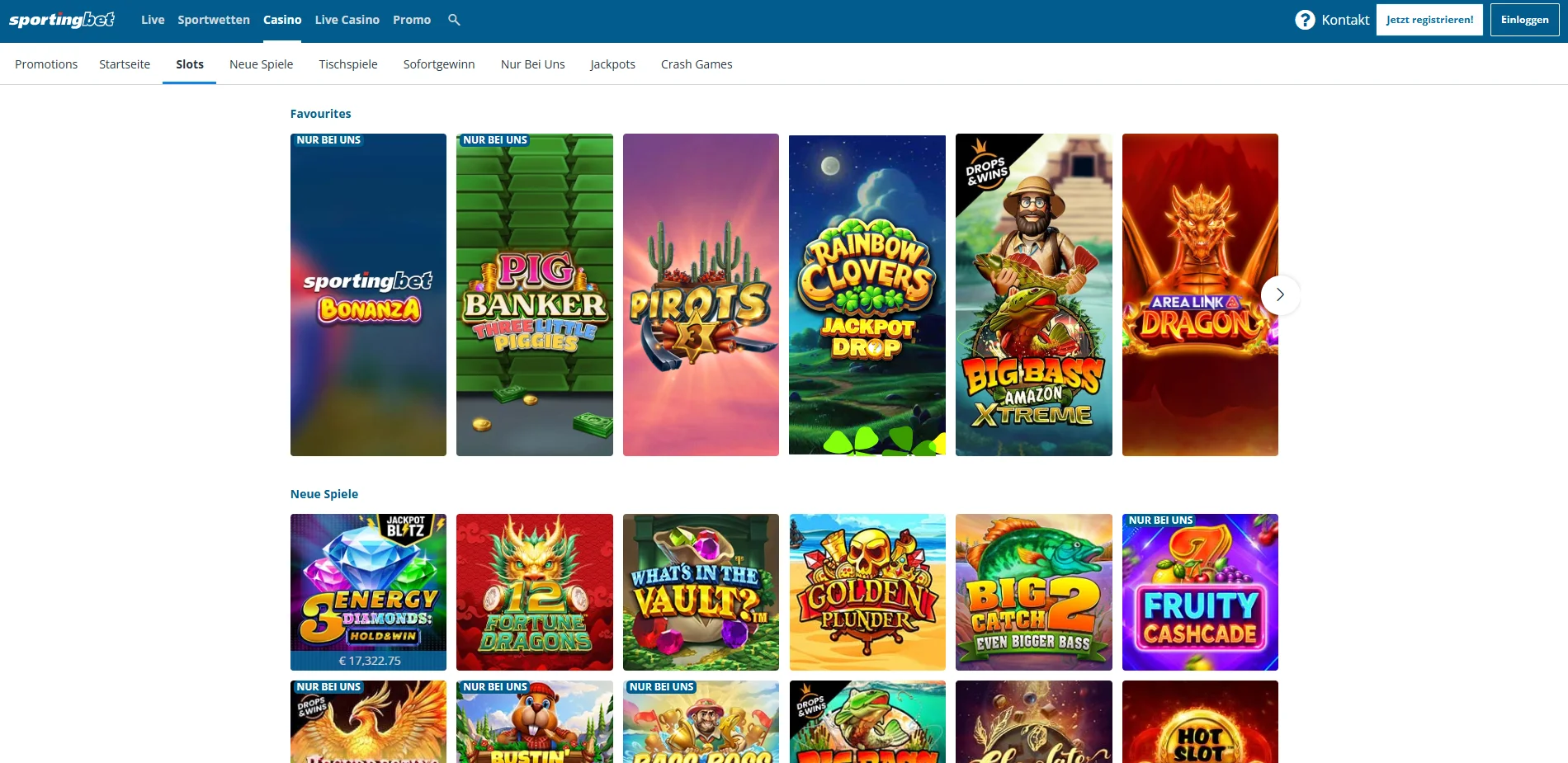Open Fruity Cashcade game tile
This screenshot has width=1568, height=763.
pyautogui.click(x=1200, y=592)
